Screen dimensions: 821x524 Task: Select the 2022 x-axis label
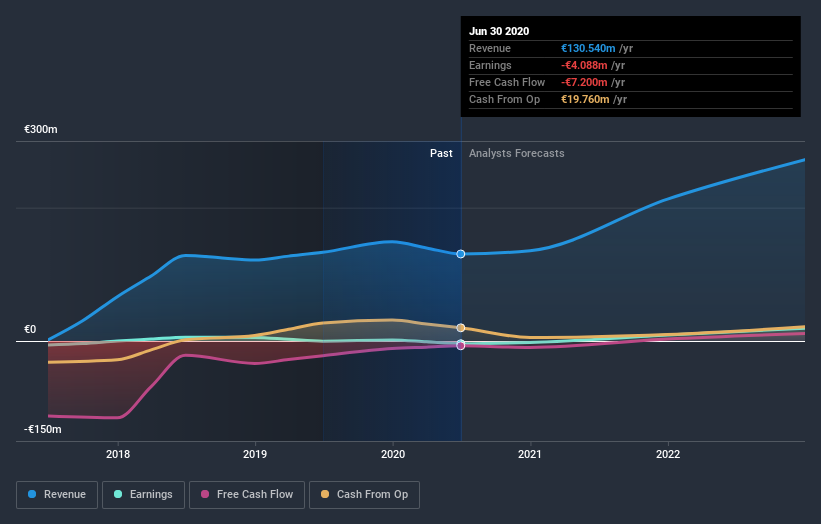point(668,454)
